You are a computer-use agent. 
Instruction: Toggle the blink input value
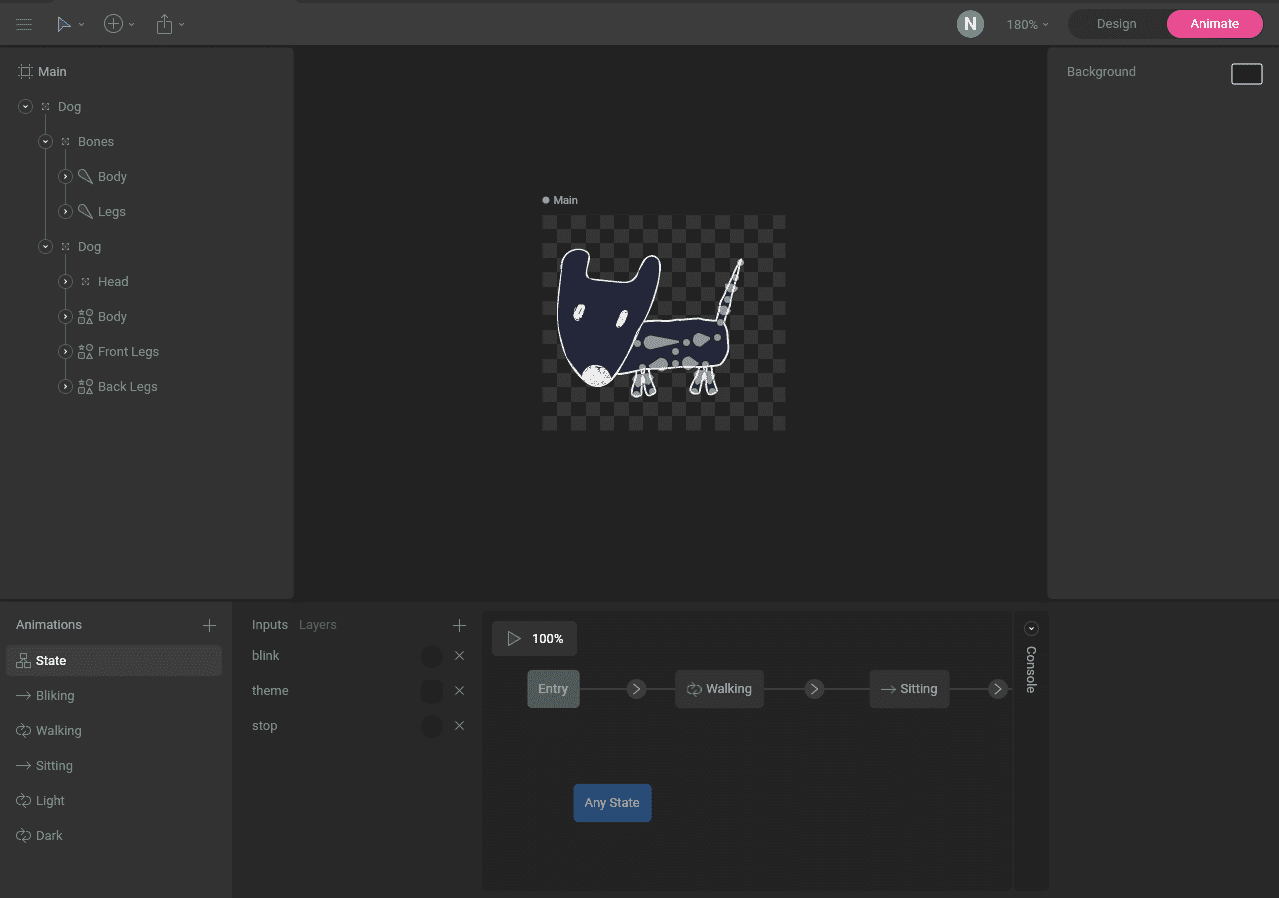click(432, 657)
